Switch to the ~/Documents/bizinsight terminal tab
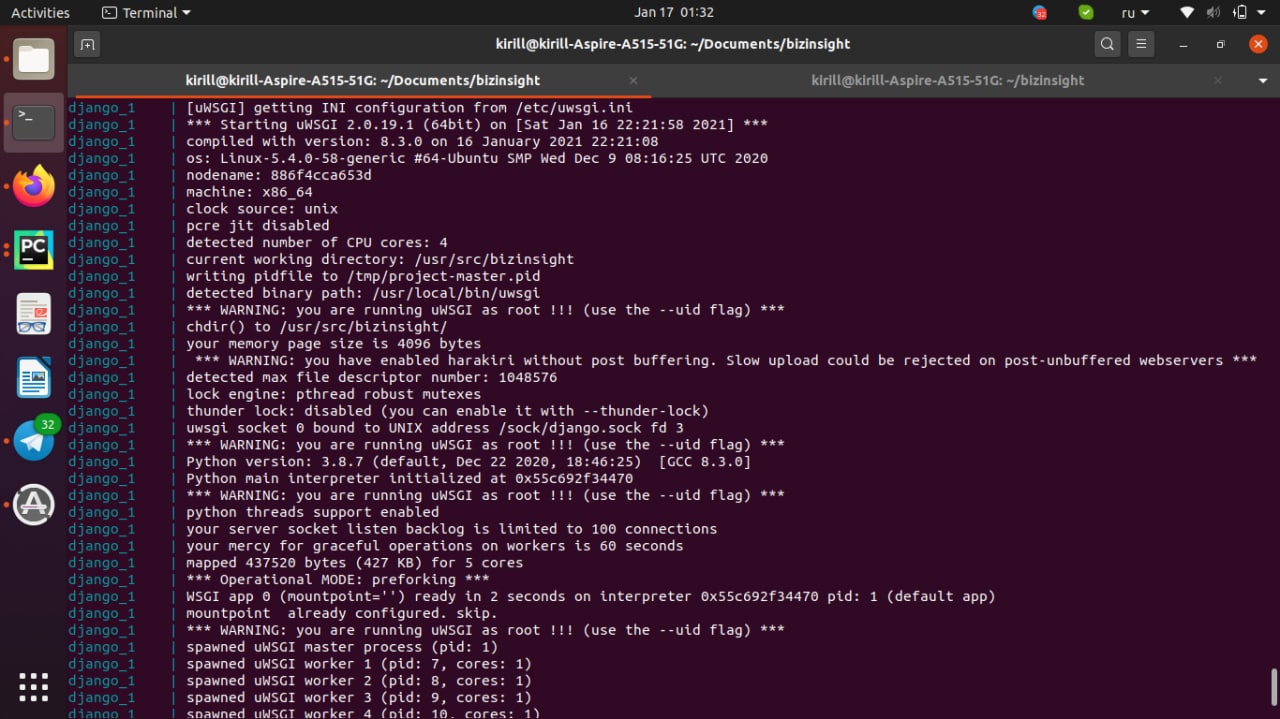Viewport: 1280px width, 719px height. 362,80
